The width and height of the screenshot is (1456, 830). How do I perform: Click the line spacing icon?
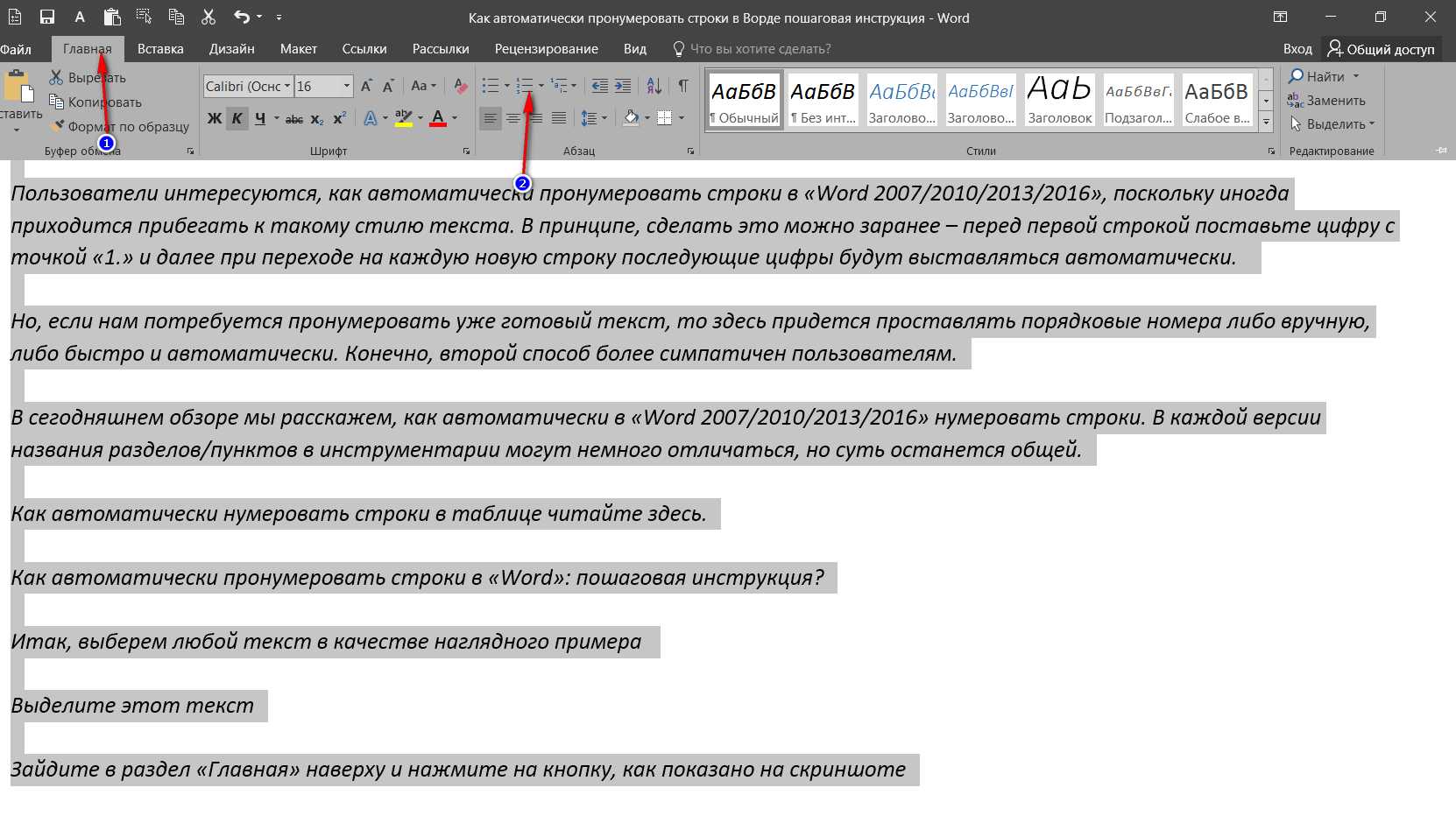tap(590, 118)
